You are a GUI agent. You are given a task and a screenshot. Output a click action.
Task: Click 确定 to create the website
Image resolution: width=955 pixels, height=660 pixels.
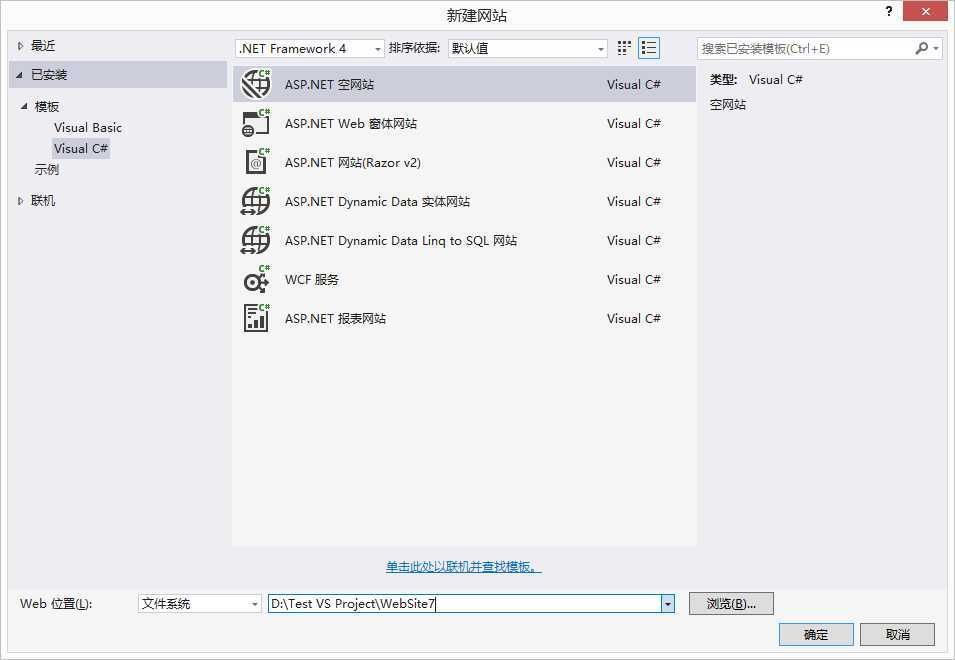(x=816, y=634)
